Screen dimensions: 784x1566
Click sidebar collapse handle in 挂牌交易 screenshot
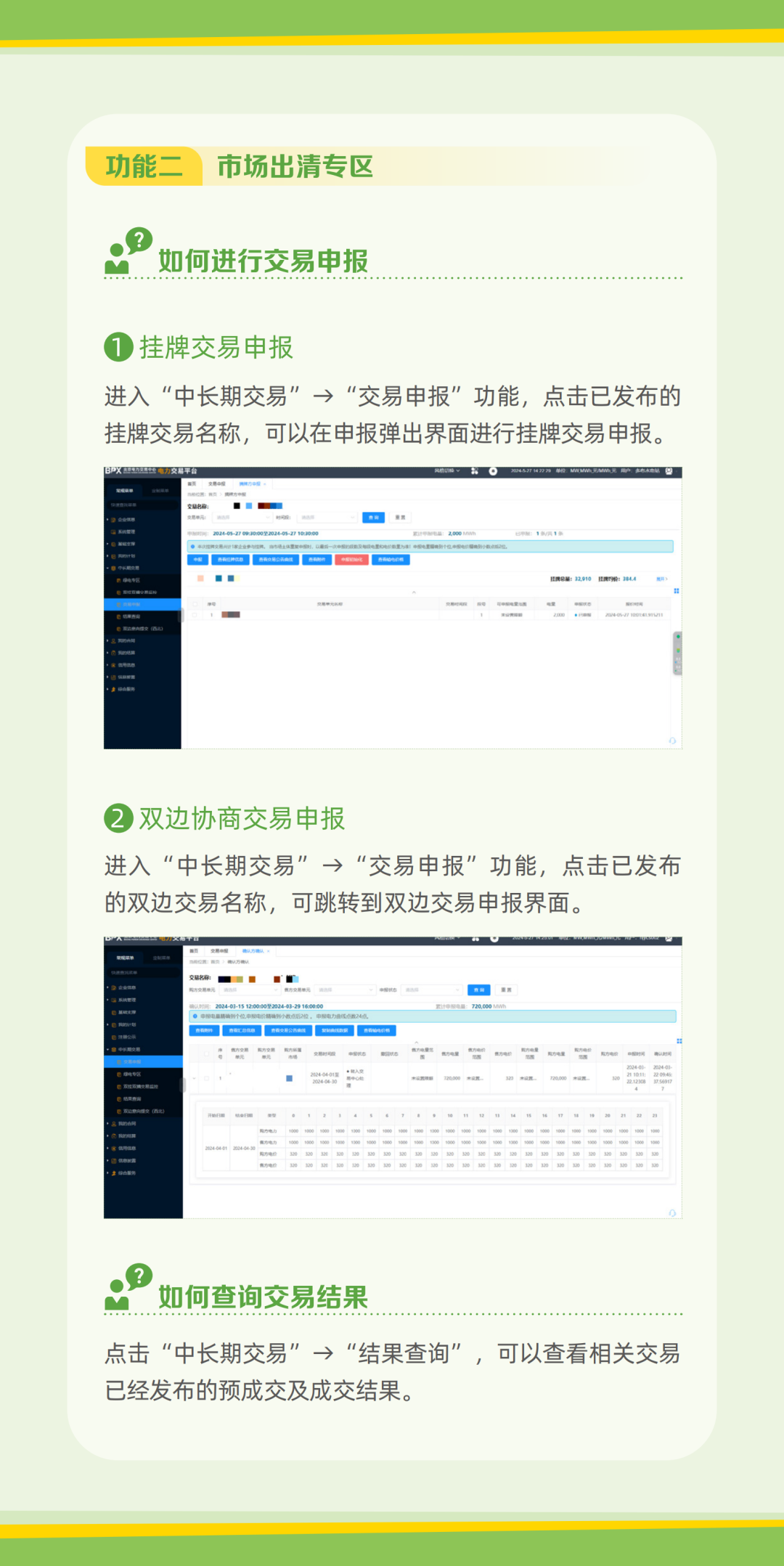point(181,616)
